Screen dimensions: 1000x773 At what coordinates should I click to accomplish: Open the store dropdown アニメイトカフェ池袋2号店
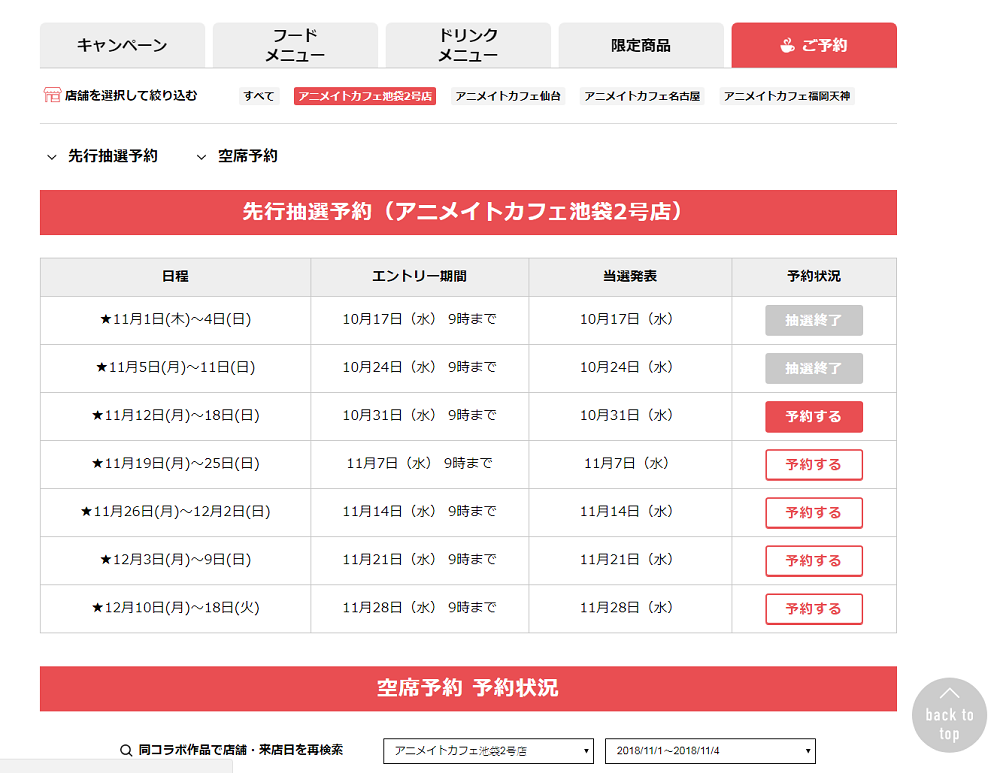coord(489,751)
